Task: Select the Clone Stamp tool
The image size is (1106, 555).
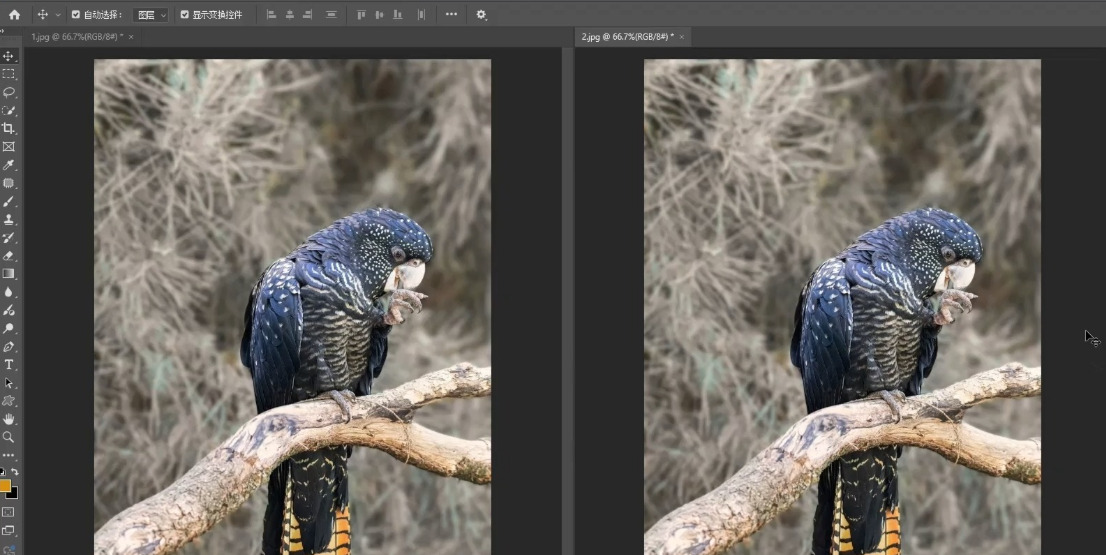Action: 8,219
